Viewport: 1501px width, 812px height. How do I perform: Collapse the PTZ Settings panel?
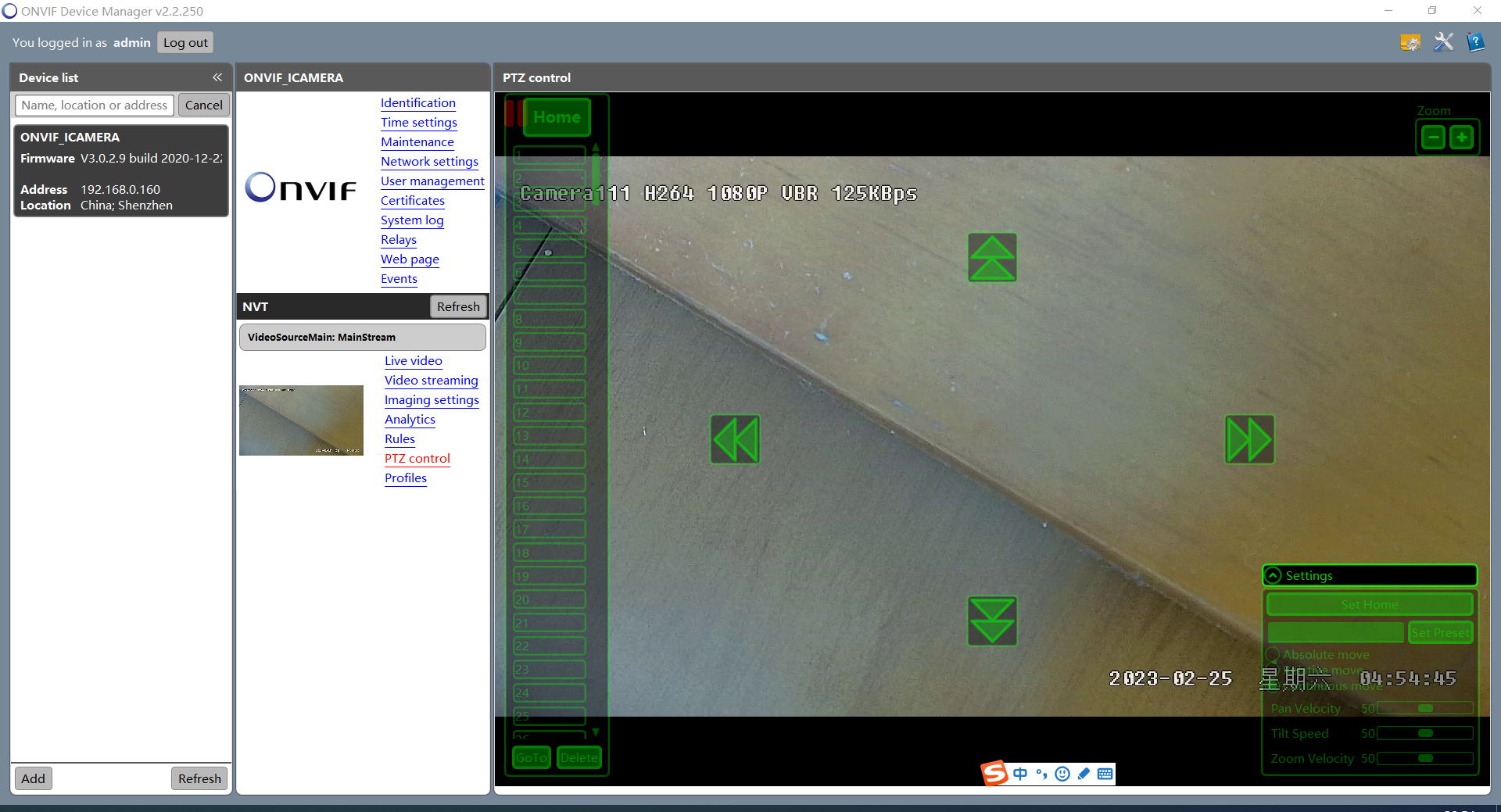click(1274, 576)
